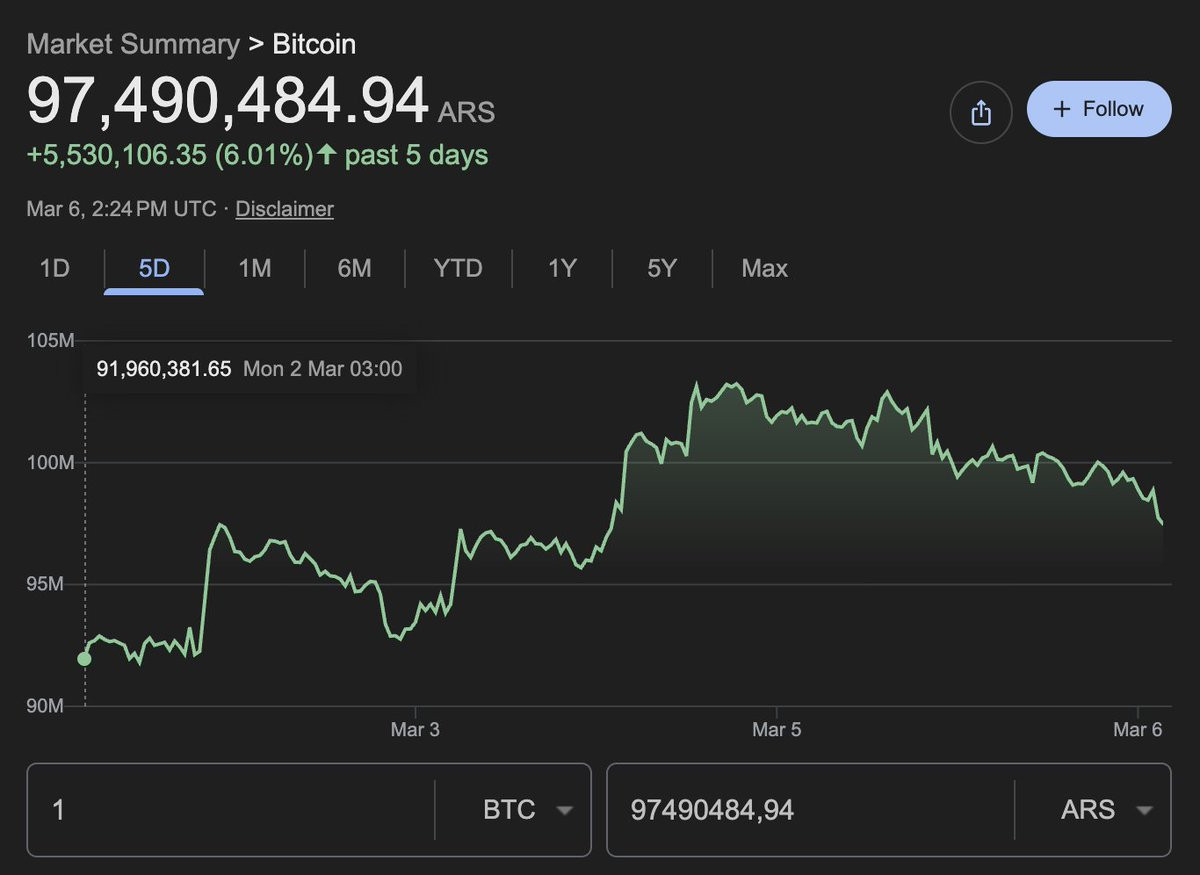Click the BTC amount input field
Screen dimensions: 1200x875
(230, 810)
